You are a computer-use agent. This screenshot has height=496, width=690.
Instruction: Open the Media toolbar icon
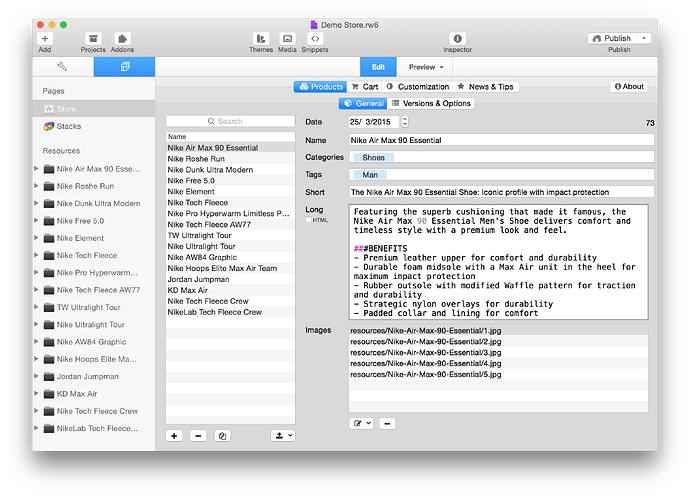point(287,39)
